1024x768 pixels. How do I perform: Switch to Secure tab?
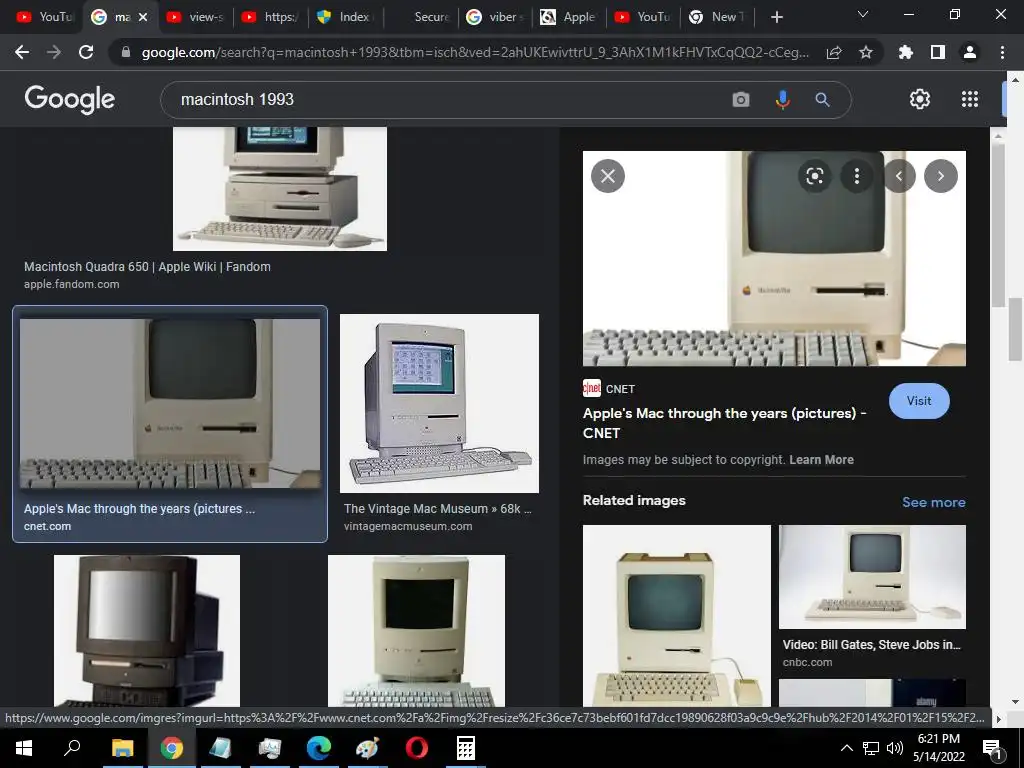pos(421,17)
